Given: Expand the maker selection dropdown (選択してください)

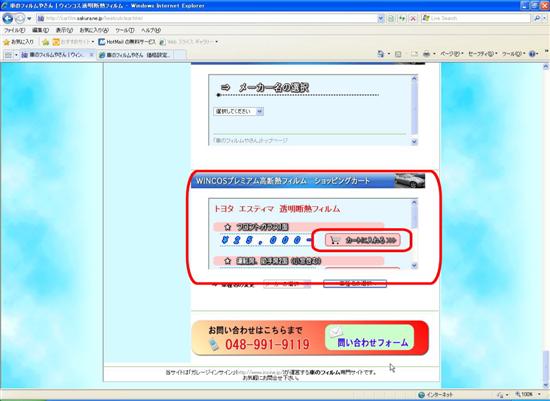Looking at the screenshot, I should [239, 112].
